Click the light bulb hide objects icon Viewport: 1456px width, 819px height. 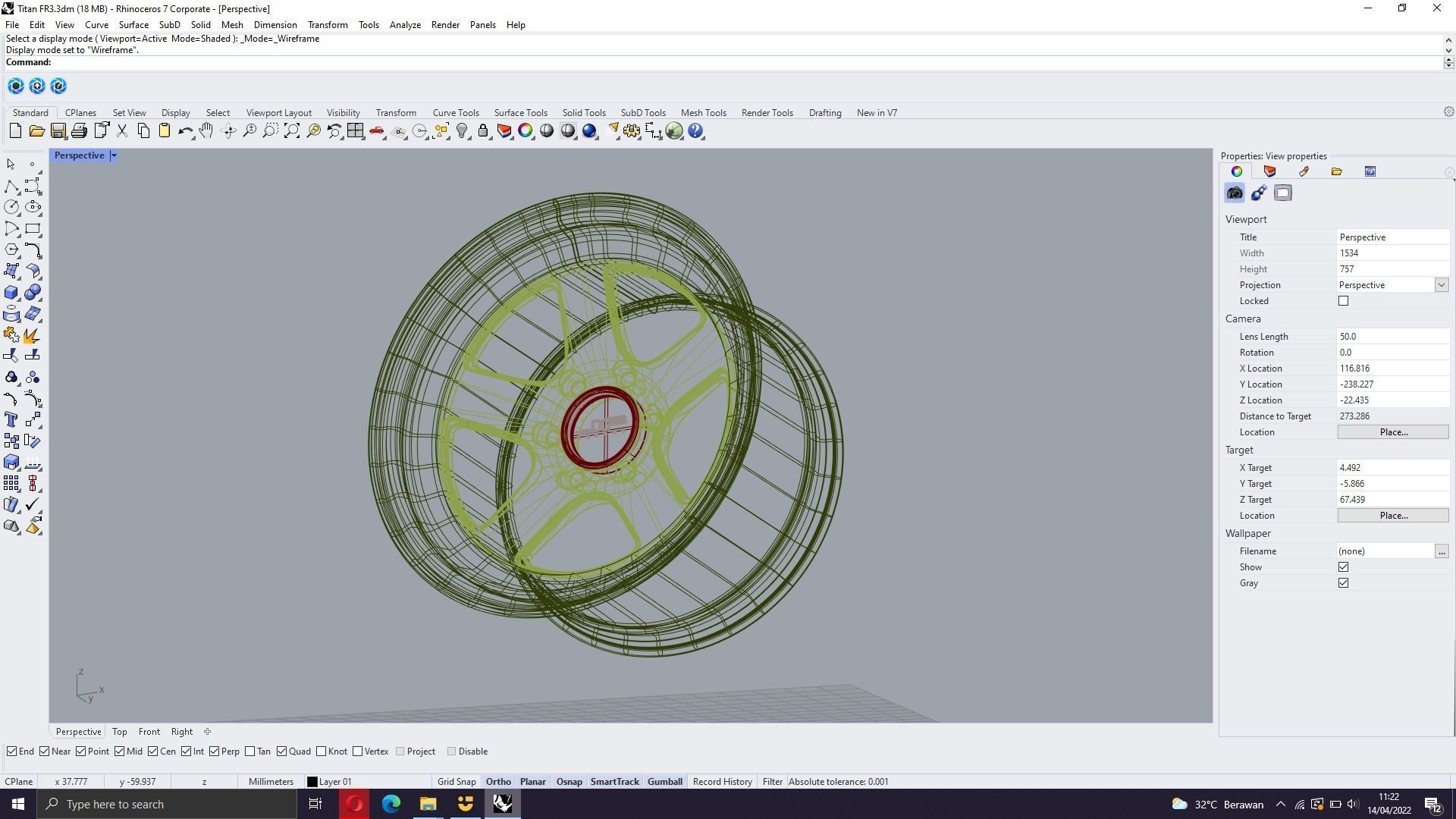(x=462, y=131)
